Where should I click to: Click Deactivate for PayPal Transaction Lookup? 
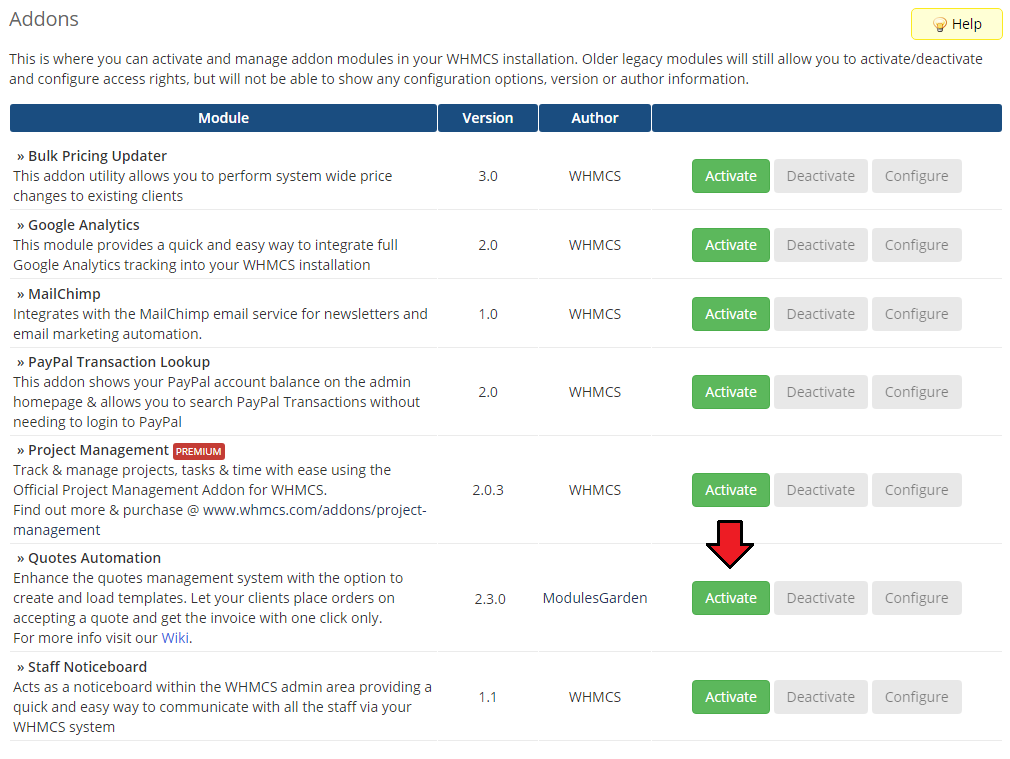point(821,392)
